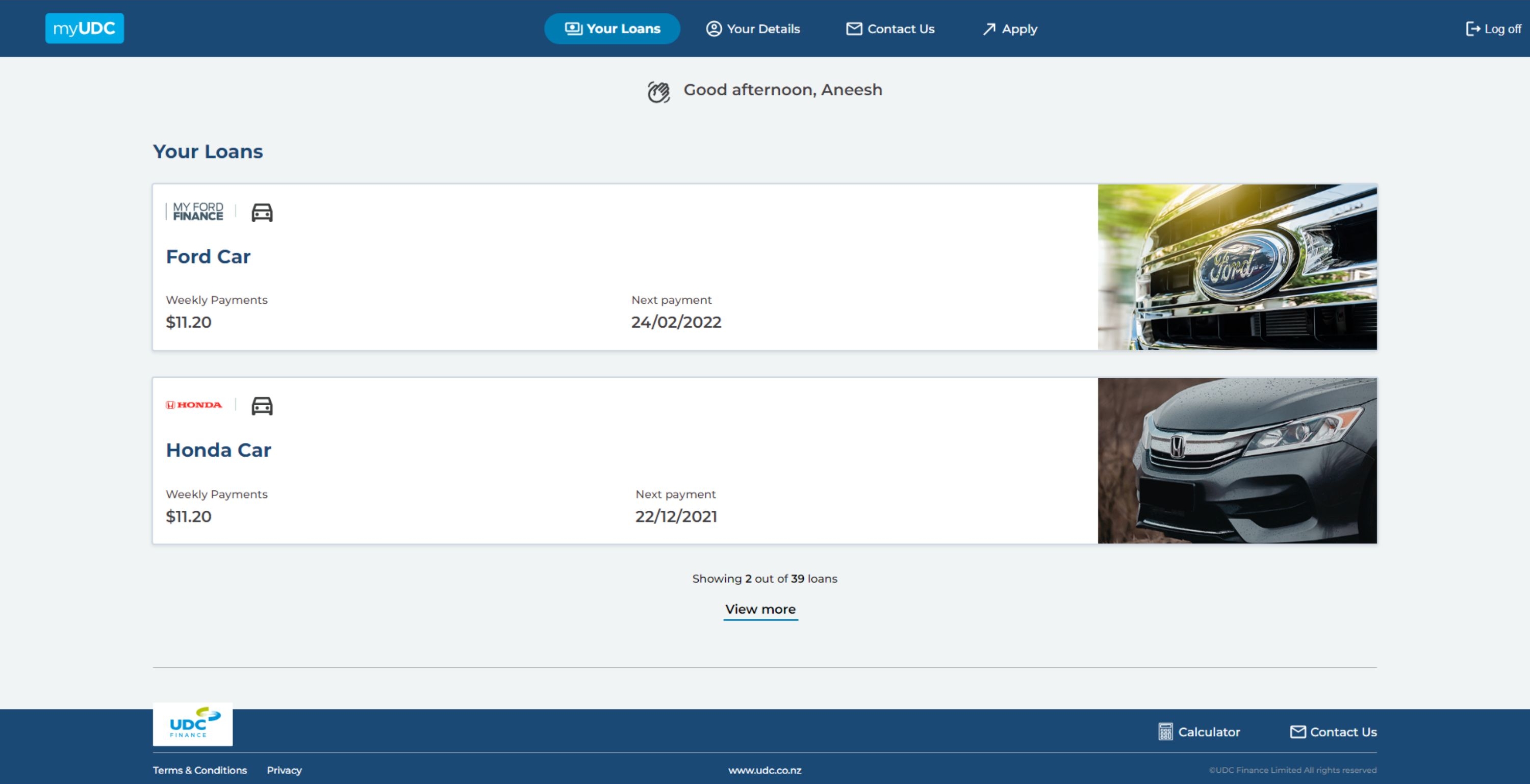
Task: Click the car icon on Honda loan
Action: [x=262, y=406]
